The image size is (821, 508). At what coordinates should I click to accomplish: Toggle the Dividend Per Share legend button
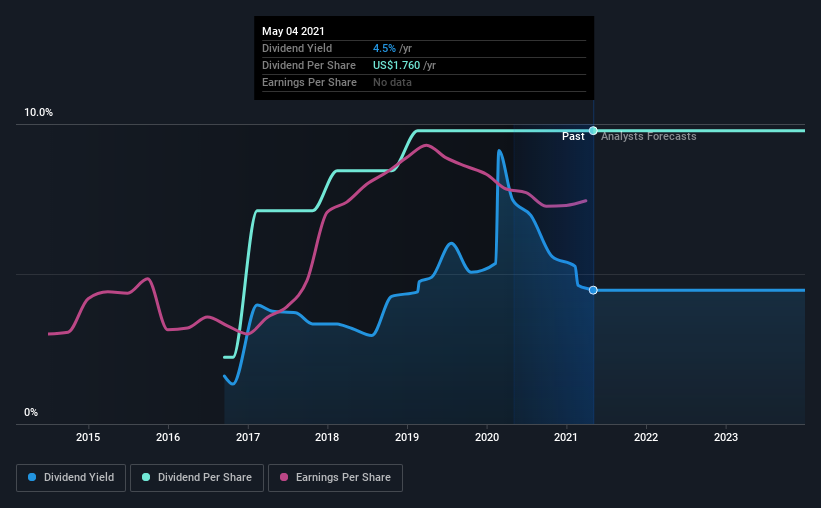pyautogui.click(x=197, y=478)
